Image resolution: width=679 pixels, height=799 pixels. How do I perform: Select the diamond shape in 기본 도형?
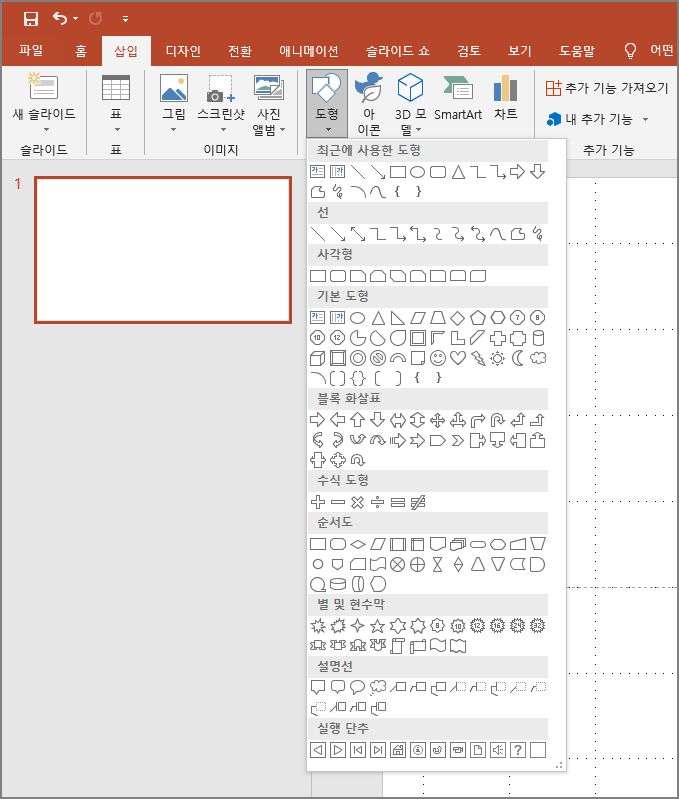click(x=457, y=318)
